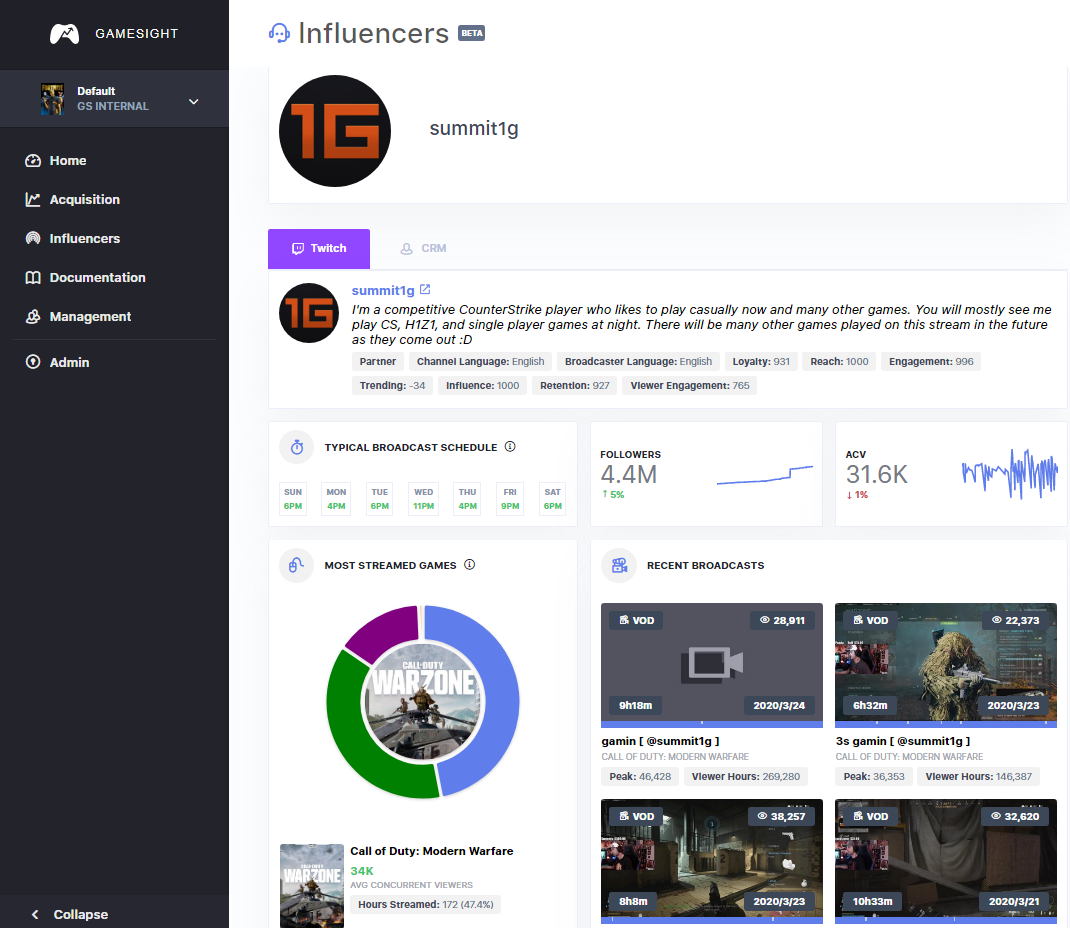
Task: Click the Hours Streamed: 172 (47.4%) tag
Action: tap(426, 904)
